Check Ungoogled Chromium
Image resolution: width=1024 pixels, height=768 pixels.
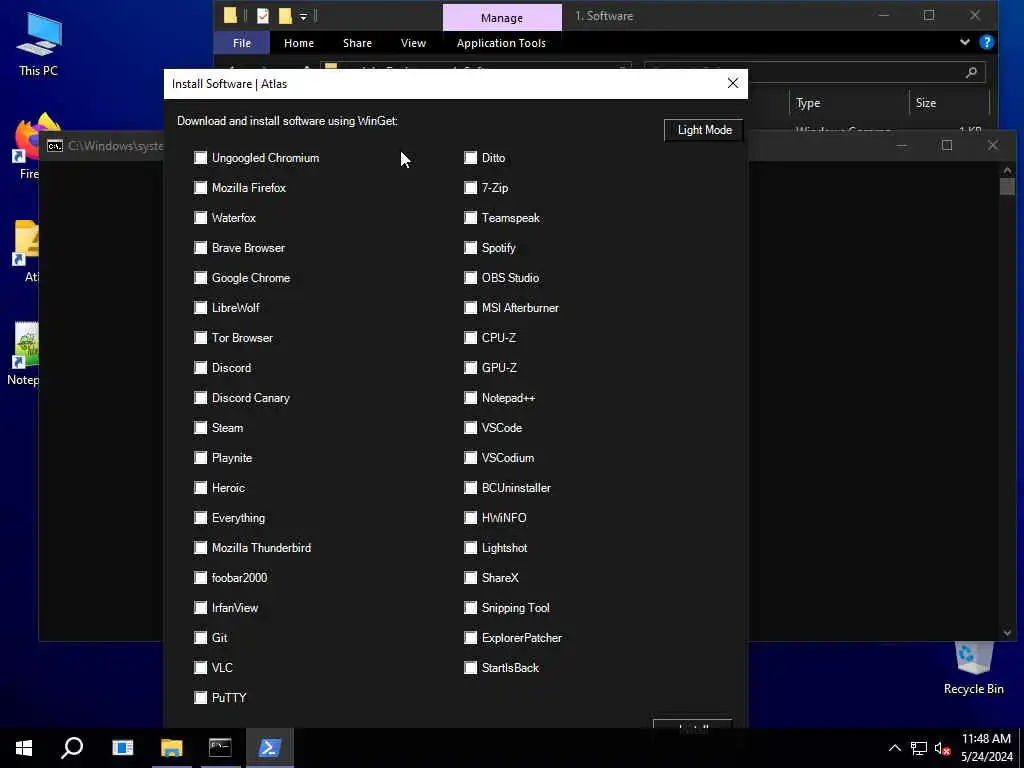[x=200, y=158]
